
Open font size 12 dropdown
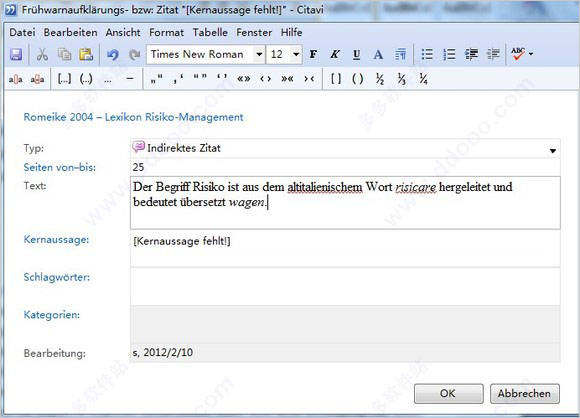[296, 54]
